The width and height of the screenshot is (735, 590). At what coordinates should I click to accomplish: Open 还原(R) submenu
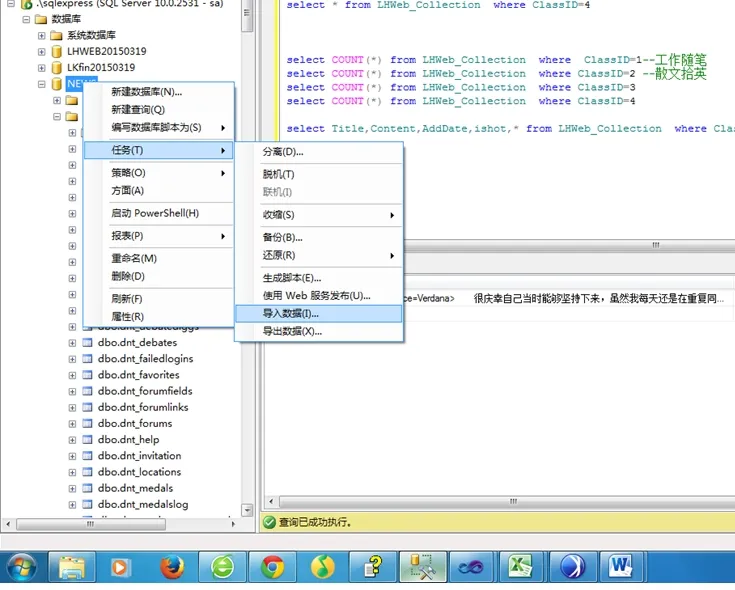pos(319,255)
